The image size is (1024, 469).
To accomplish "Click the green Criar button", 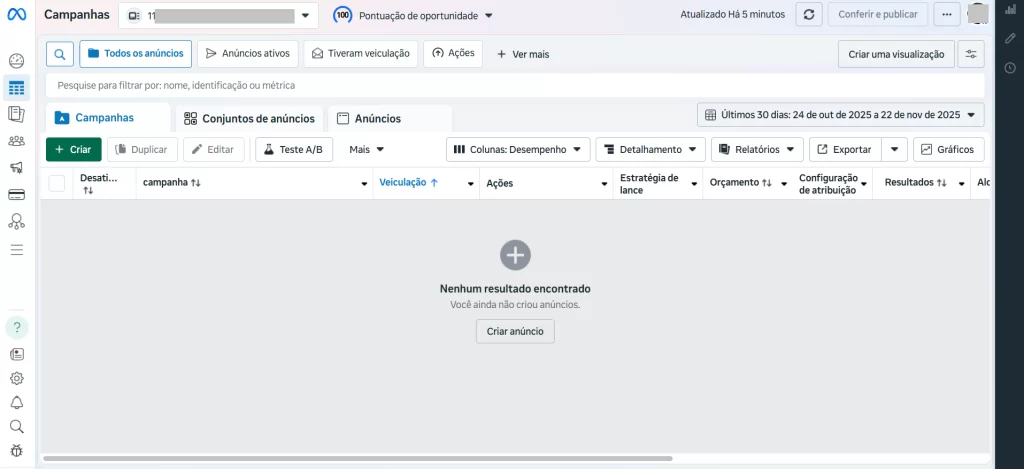I will (73, 149).
